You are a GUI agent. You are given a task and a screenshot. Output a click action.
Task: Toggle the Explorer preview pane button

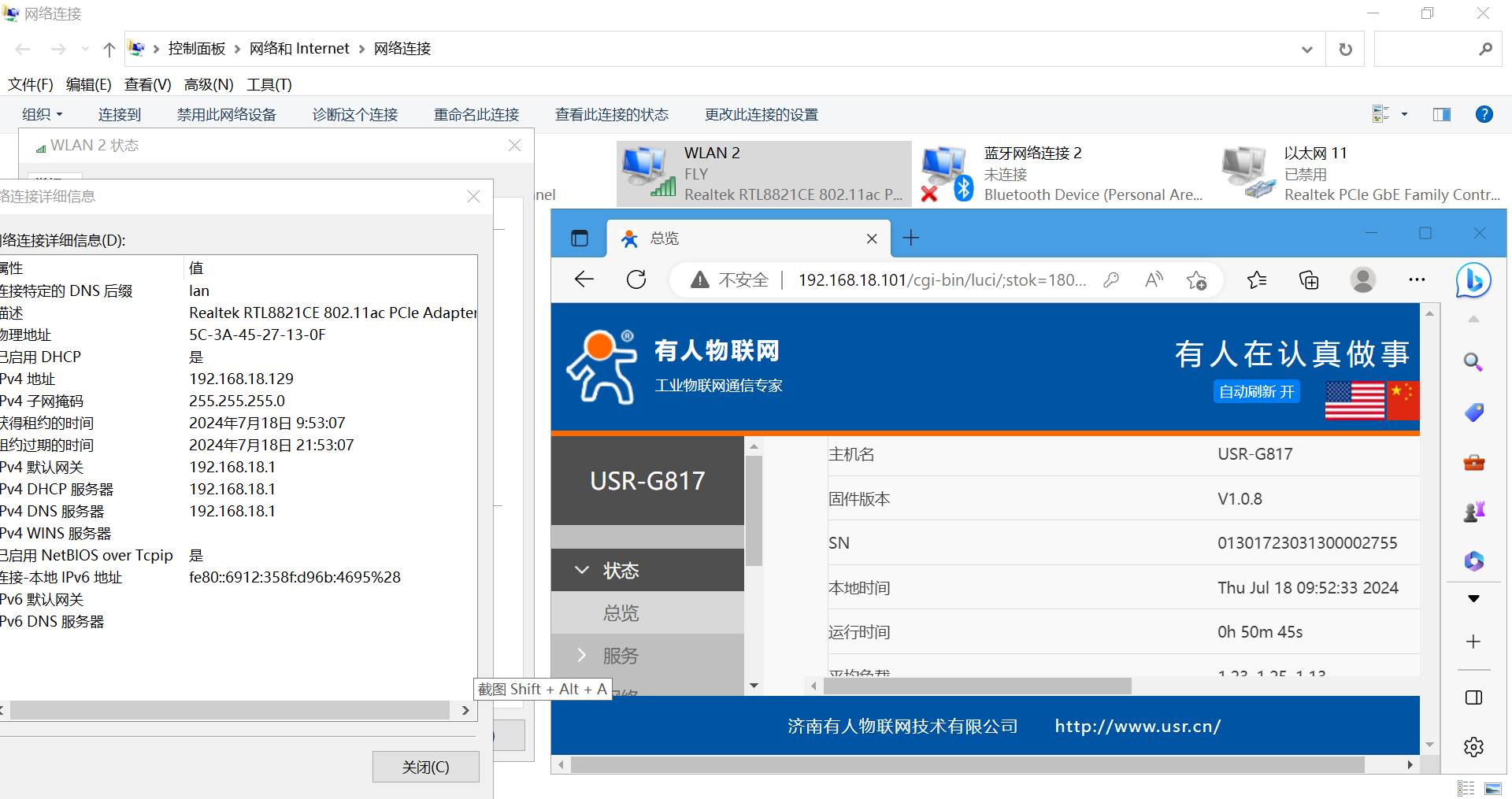point(1441,115)
